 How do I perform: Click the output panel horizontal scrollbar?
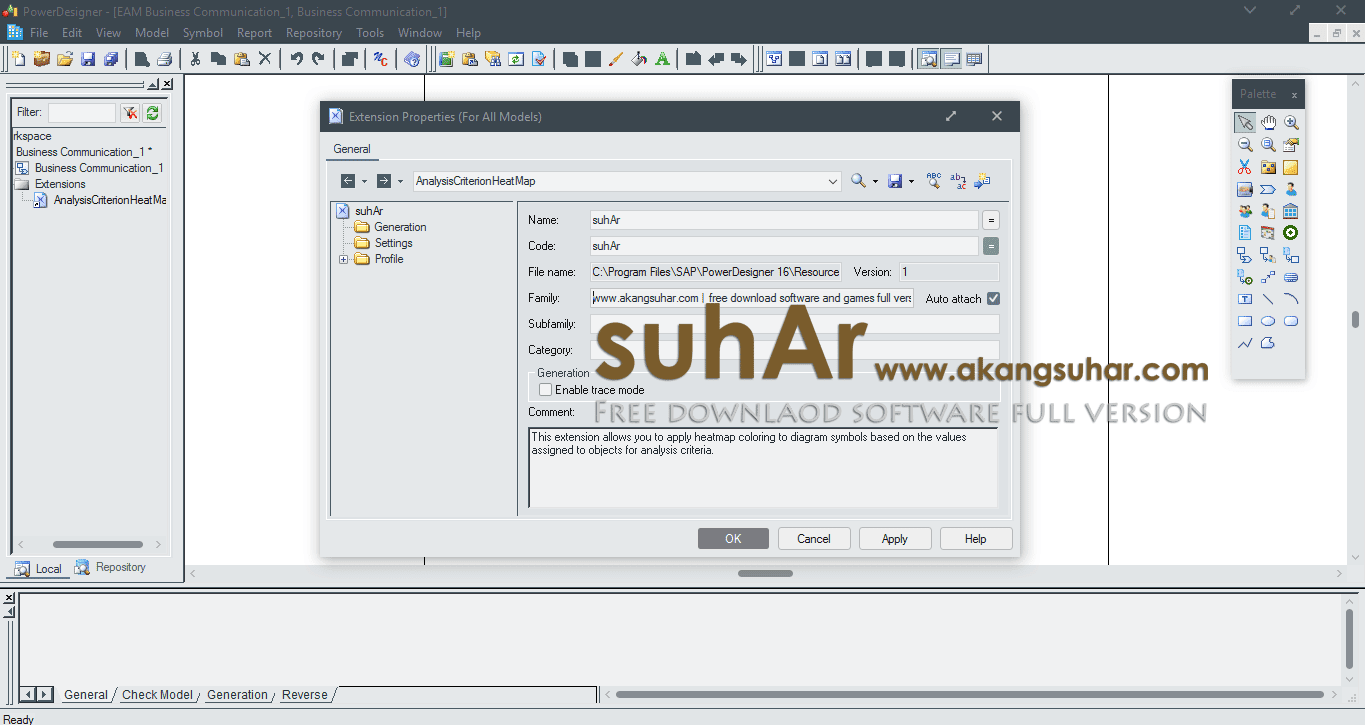(x=970, y=694)
